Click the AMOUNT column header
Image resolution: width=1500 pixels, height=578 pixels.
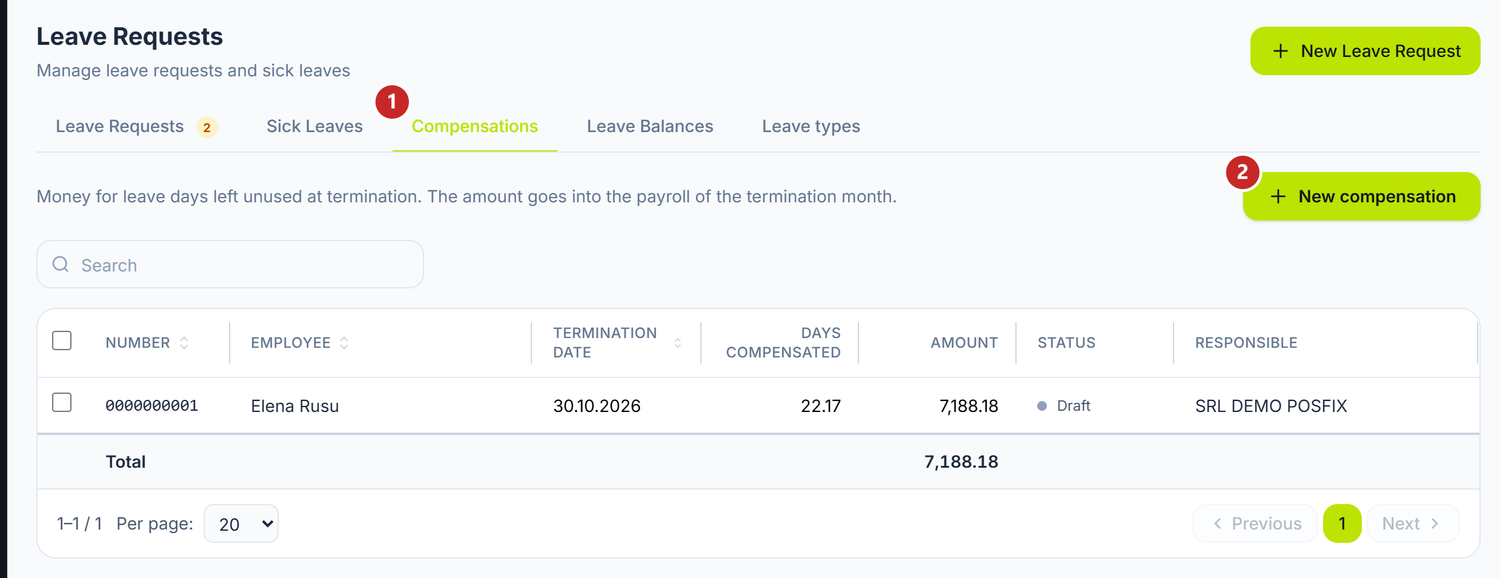[x=964, y=343]
